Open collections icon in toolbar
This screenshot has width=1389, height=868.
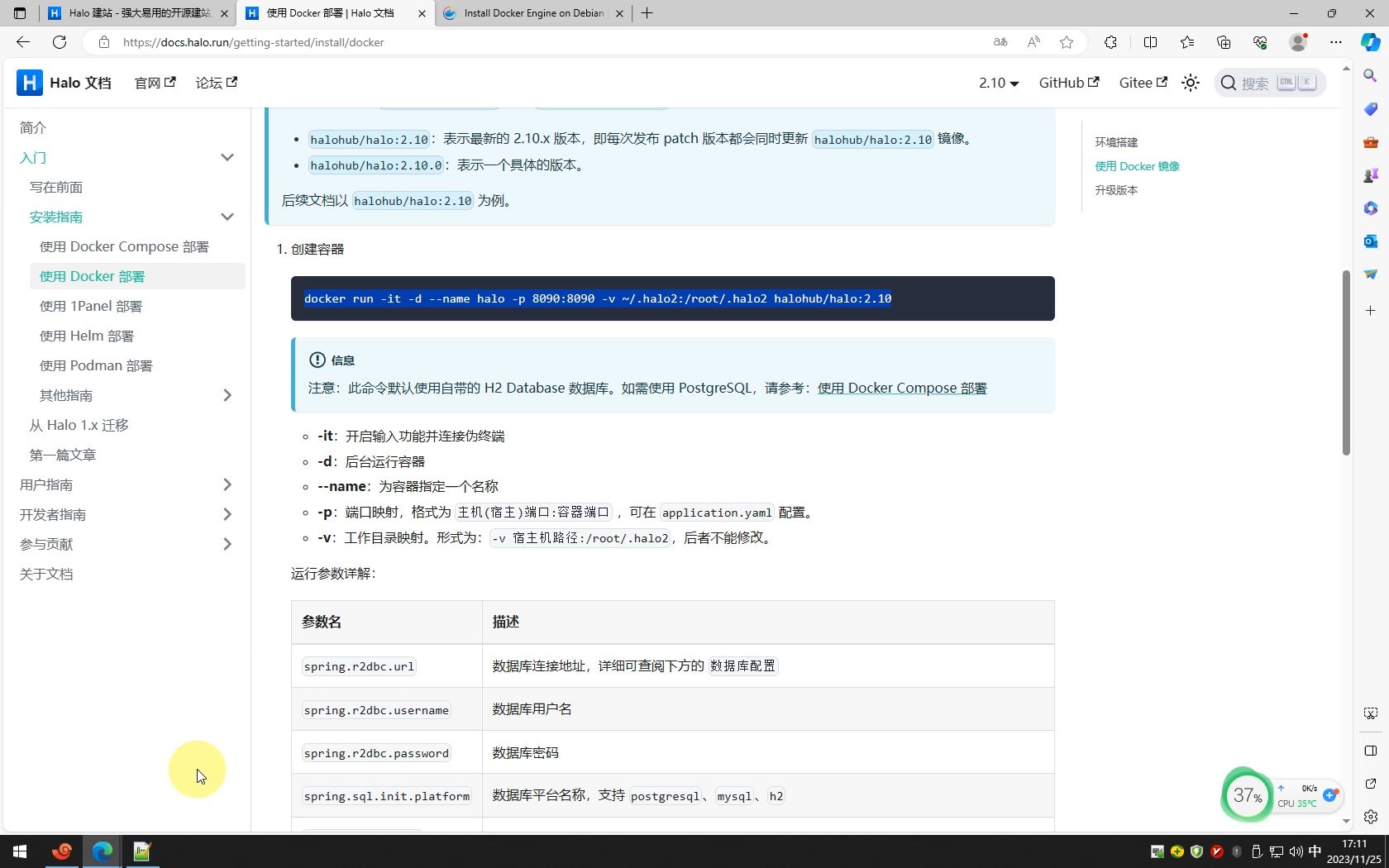[1224, 42]
